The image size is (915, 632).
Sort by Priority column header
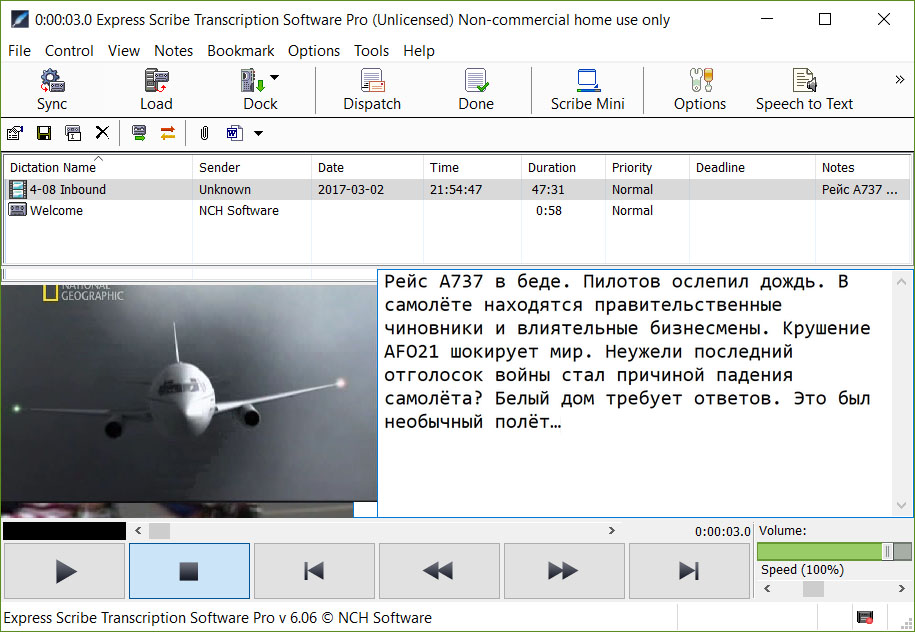[x=648, y=167]
